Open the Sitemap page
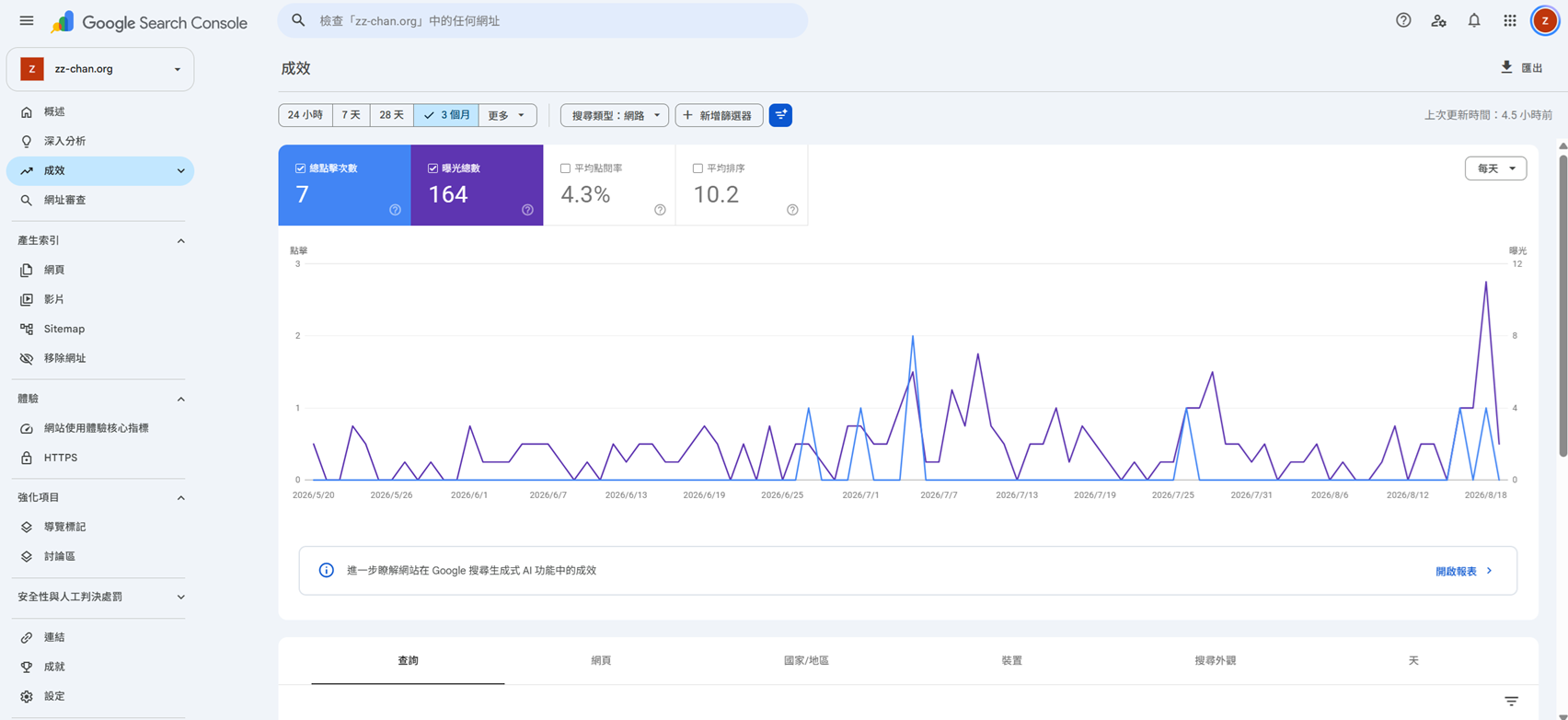The image size is (1568, 720). [100, 329]
